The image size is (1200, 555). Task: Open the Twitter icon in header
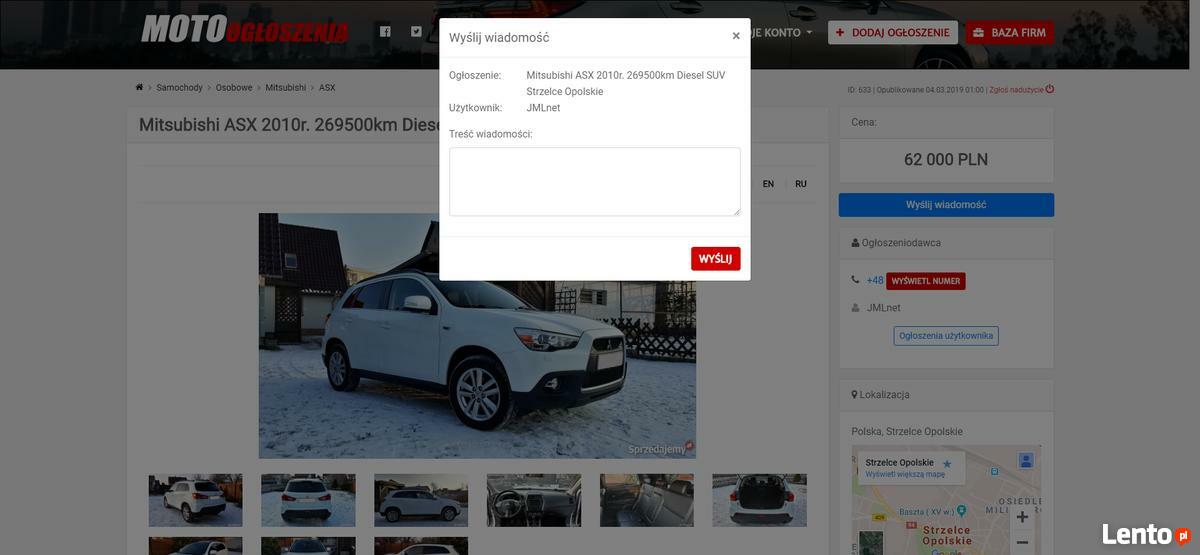tap(416, 32)
